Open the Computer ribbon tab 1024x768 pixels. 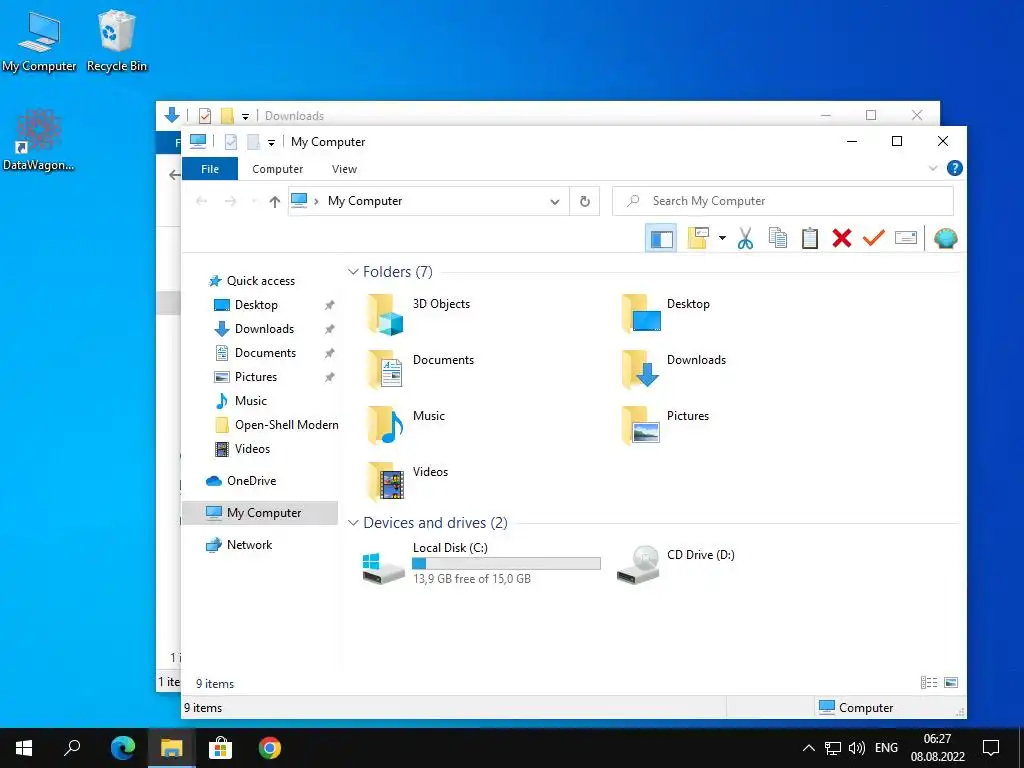coord(278,169)
